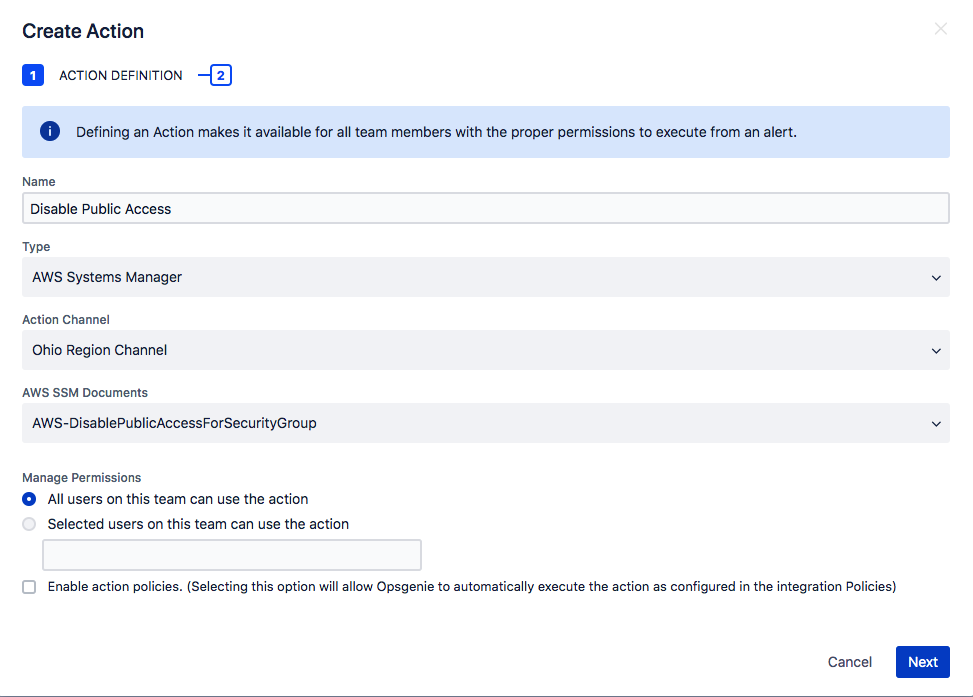The image size is (973, 697).
Task: Click the info icon in the blue banner
Action: pyautogui.click(x=49, y=131)
